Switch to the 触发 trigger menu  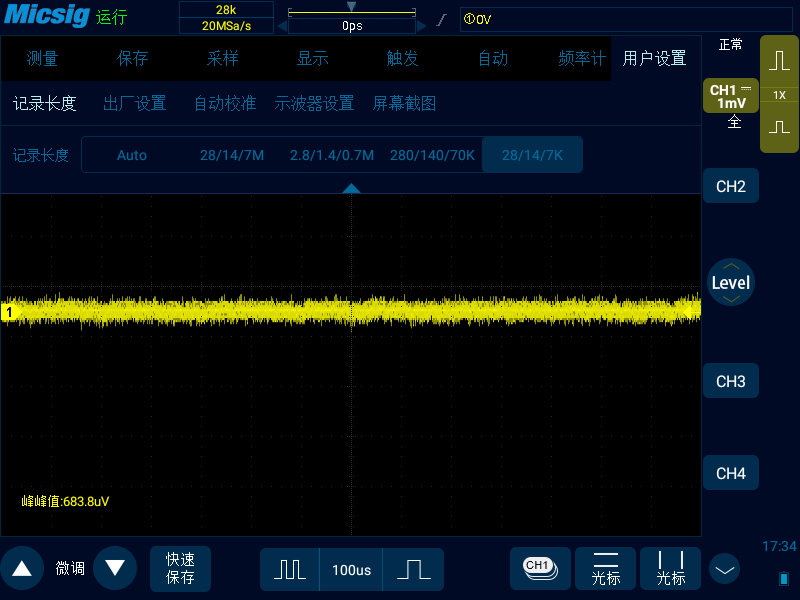(402, 58)
